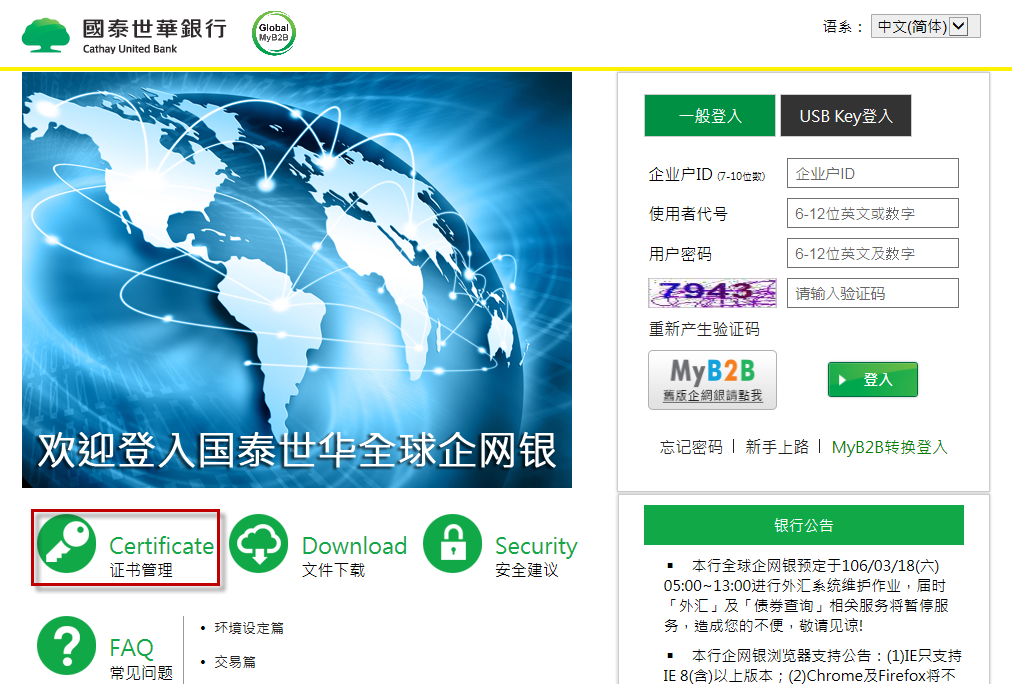Open the Security padlock icon
This screenshot has width=1012, height=684.
point(452,543)
